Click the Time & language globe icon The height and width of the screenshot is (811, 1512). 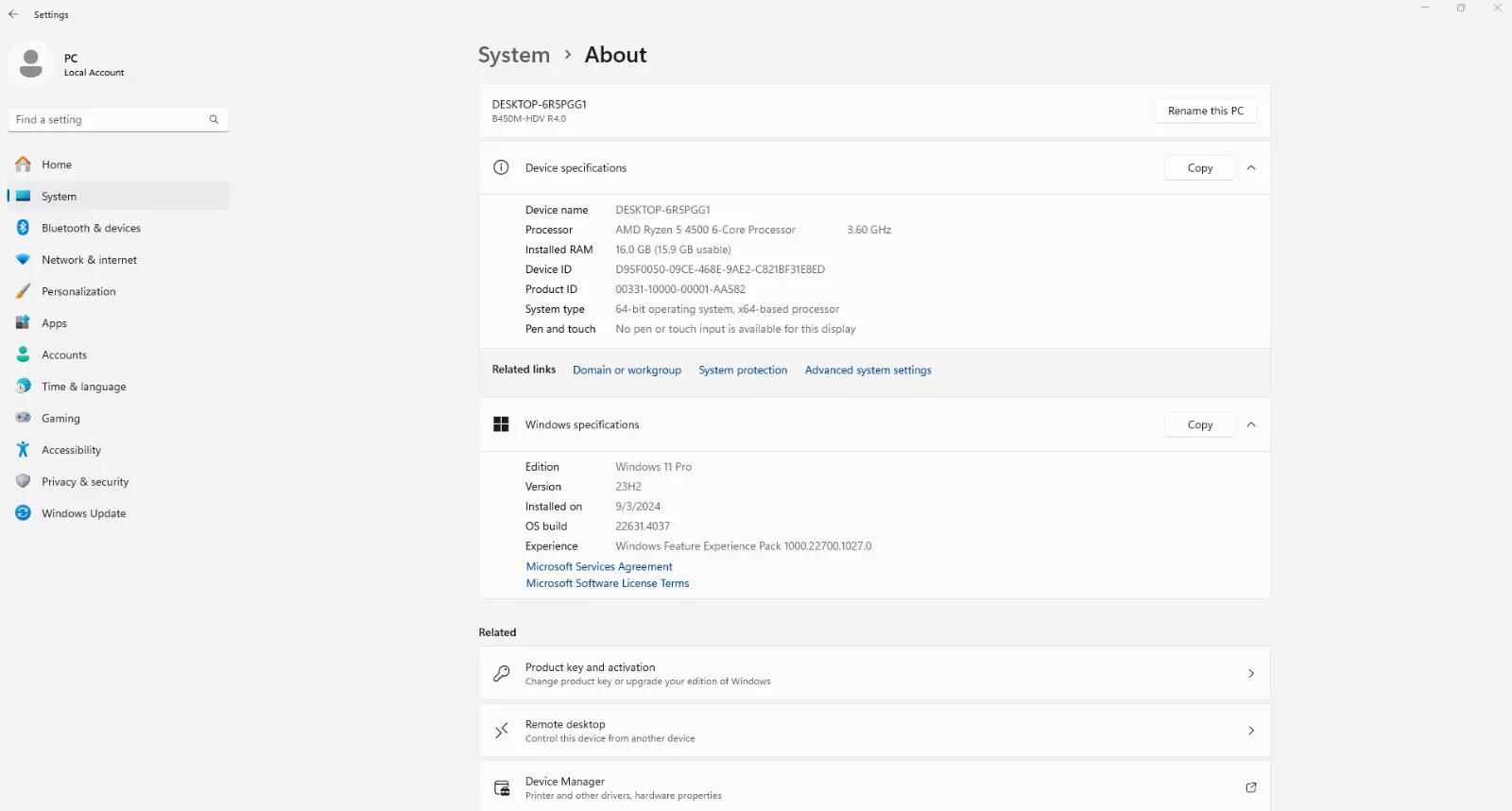[23, 387]
